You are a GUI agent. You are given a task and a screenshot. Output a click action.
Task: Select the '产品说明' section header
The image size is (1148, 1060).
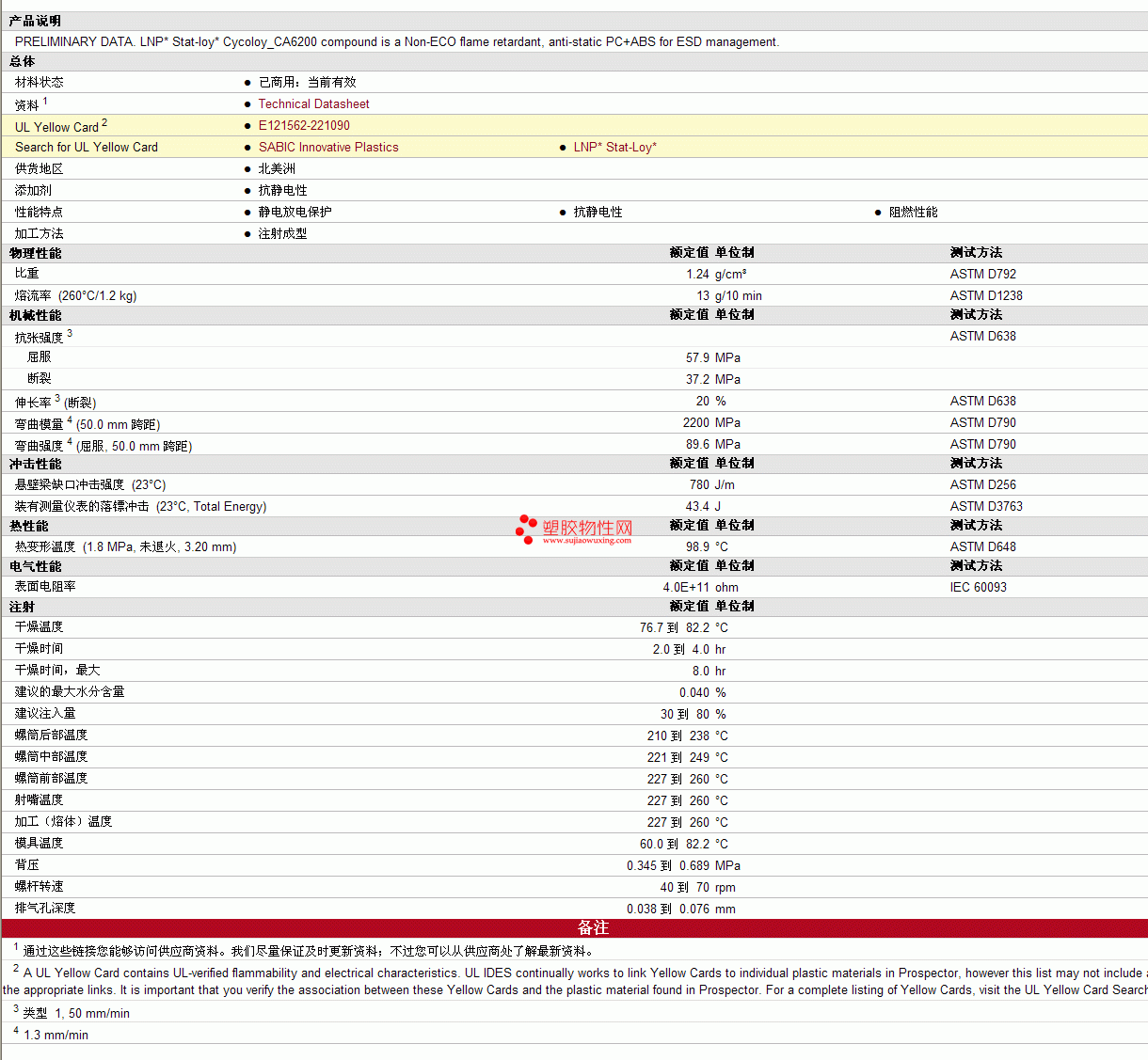[x=35, y=21]
